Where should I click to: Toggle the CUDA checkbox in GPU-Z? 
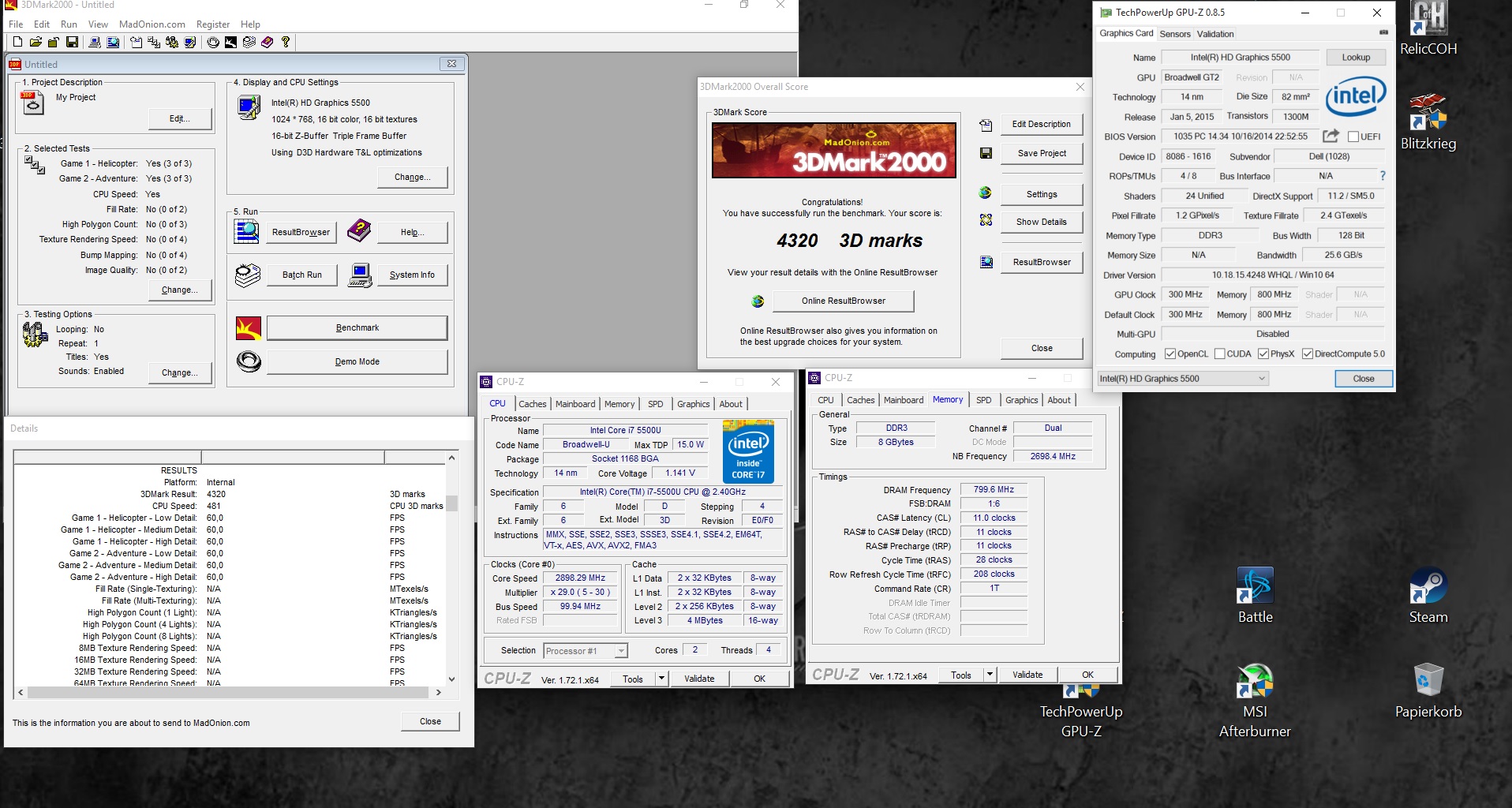(x=1219, y=353)
